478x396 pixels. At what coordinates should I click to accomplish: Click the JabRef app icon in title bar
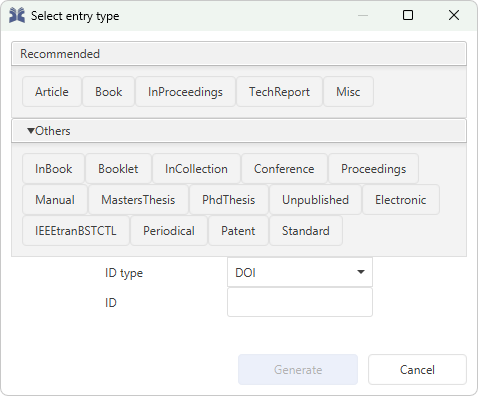coord(17,16)
